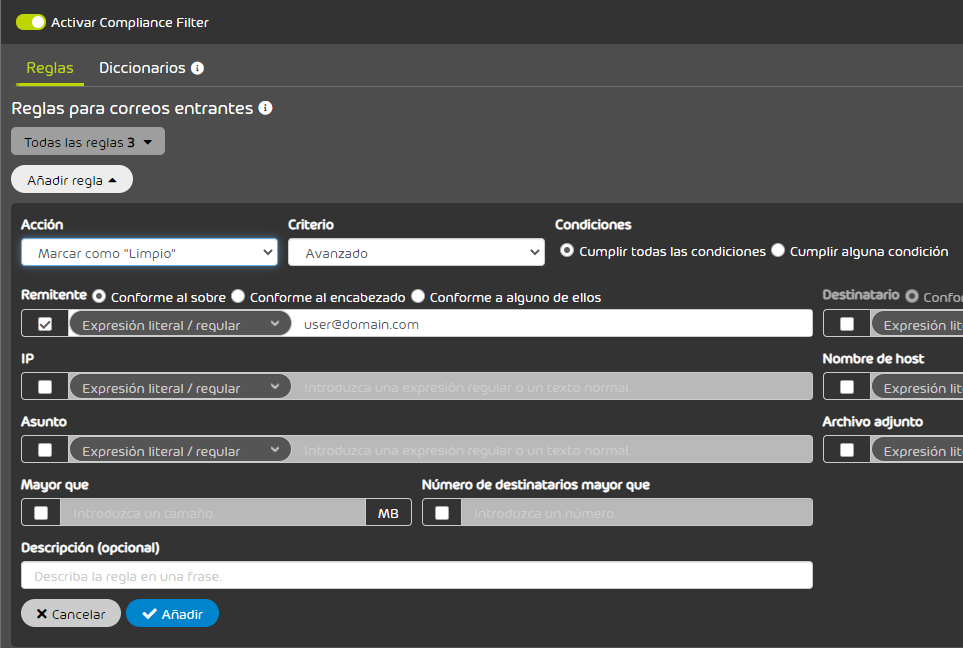The width and height of the screenshot is (963, 648).
Task: Open the Criterio dropdown set to Avanzado
Action: pyautogui.click(x=416, y=252)
